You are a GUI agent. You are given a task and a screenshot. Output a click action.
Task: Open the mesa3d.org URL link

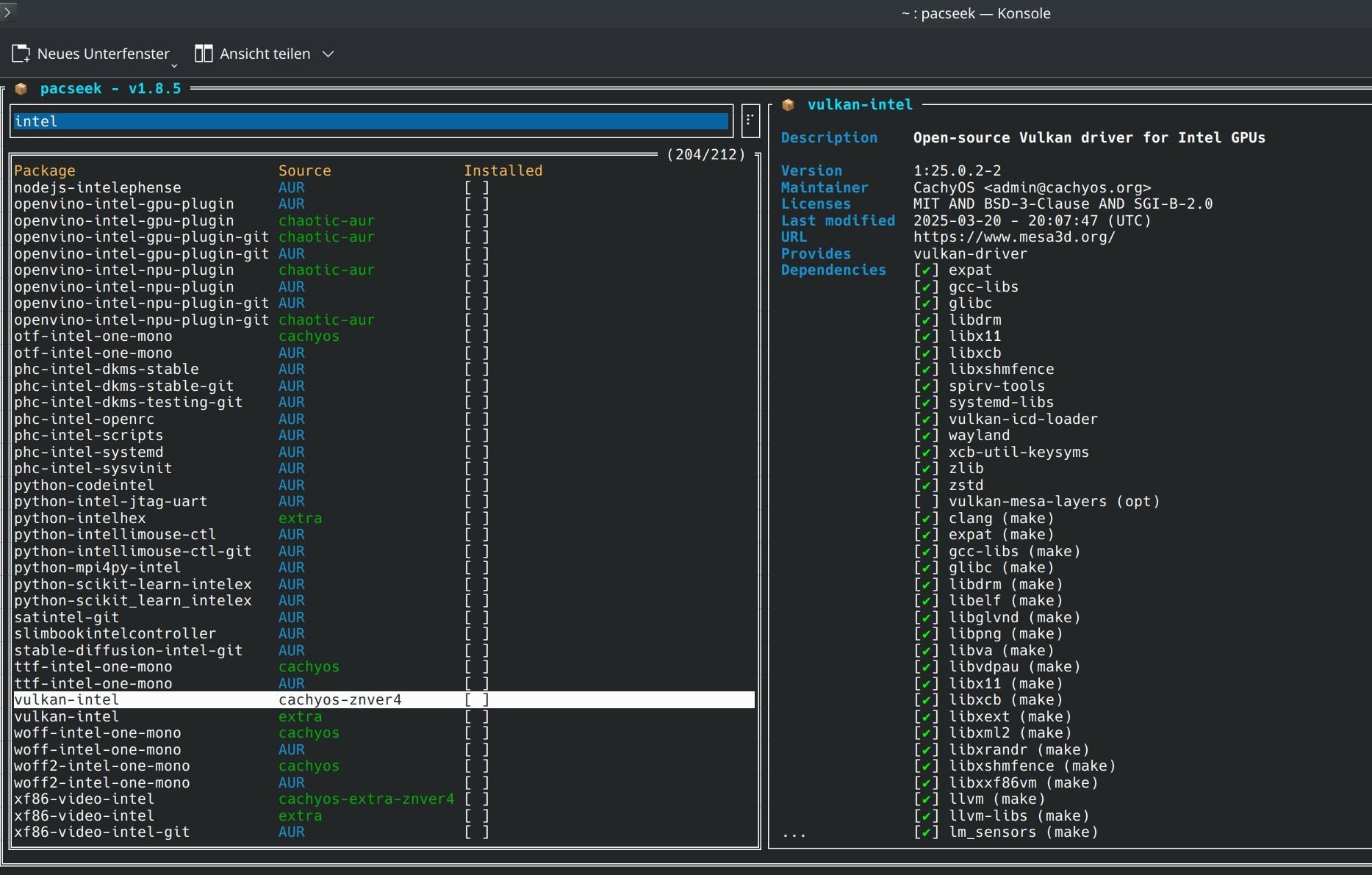(x=1014, y=237)
